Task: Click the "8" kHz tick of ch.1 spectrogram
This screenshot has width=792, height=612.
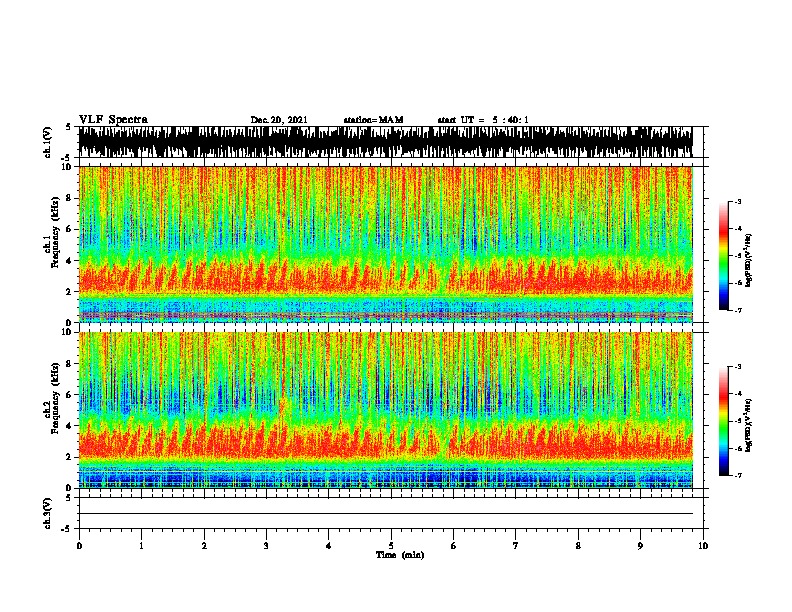Action: click(70, 198)
